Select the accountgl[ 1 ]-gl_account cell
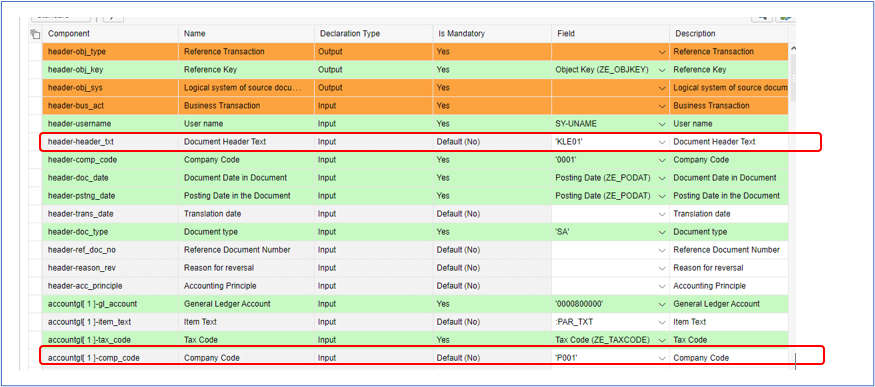Image resolution: width=875 pixels, height=387 pixels. tap(110, 304)
